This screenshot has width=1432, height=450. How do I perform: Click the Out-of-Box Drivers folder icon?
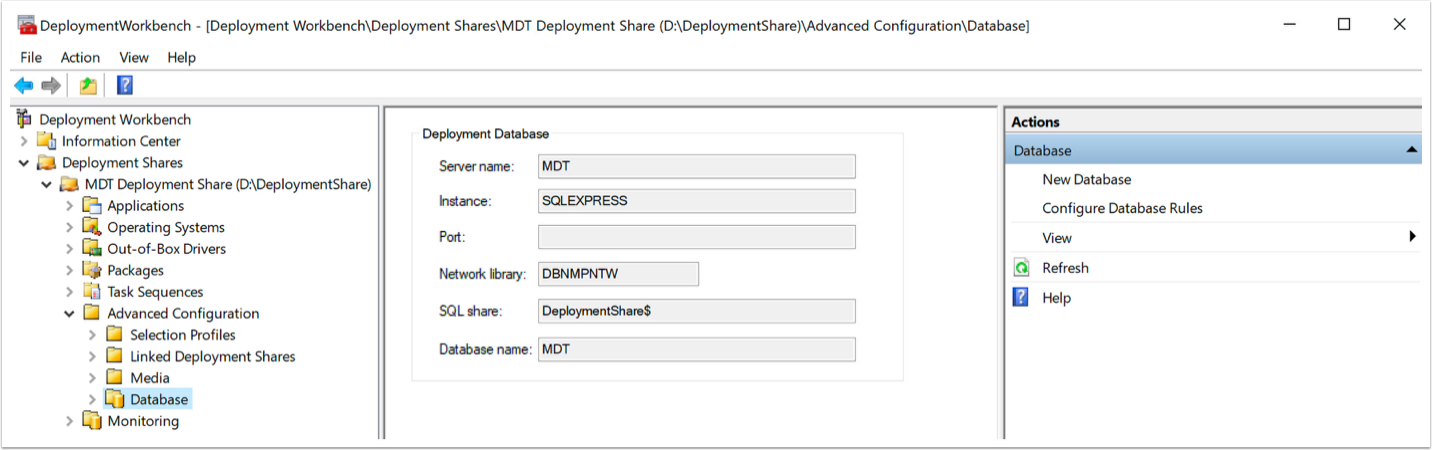point(92,248)
